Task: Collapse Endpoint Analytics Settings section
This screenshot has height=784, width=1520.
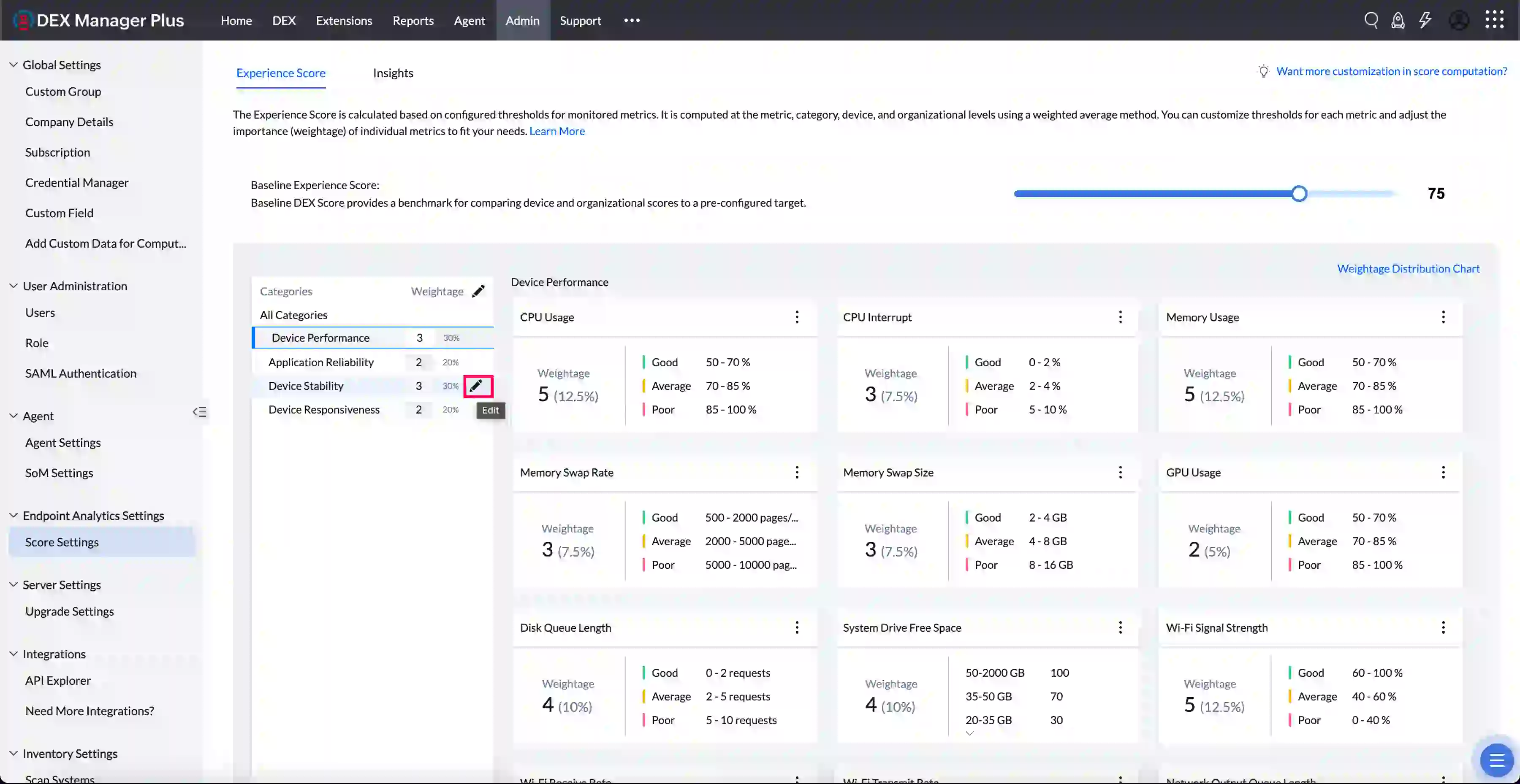Action: click(14, 515)
